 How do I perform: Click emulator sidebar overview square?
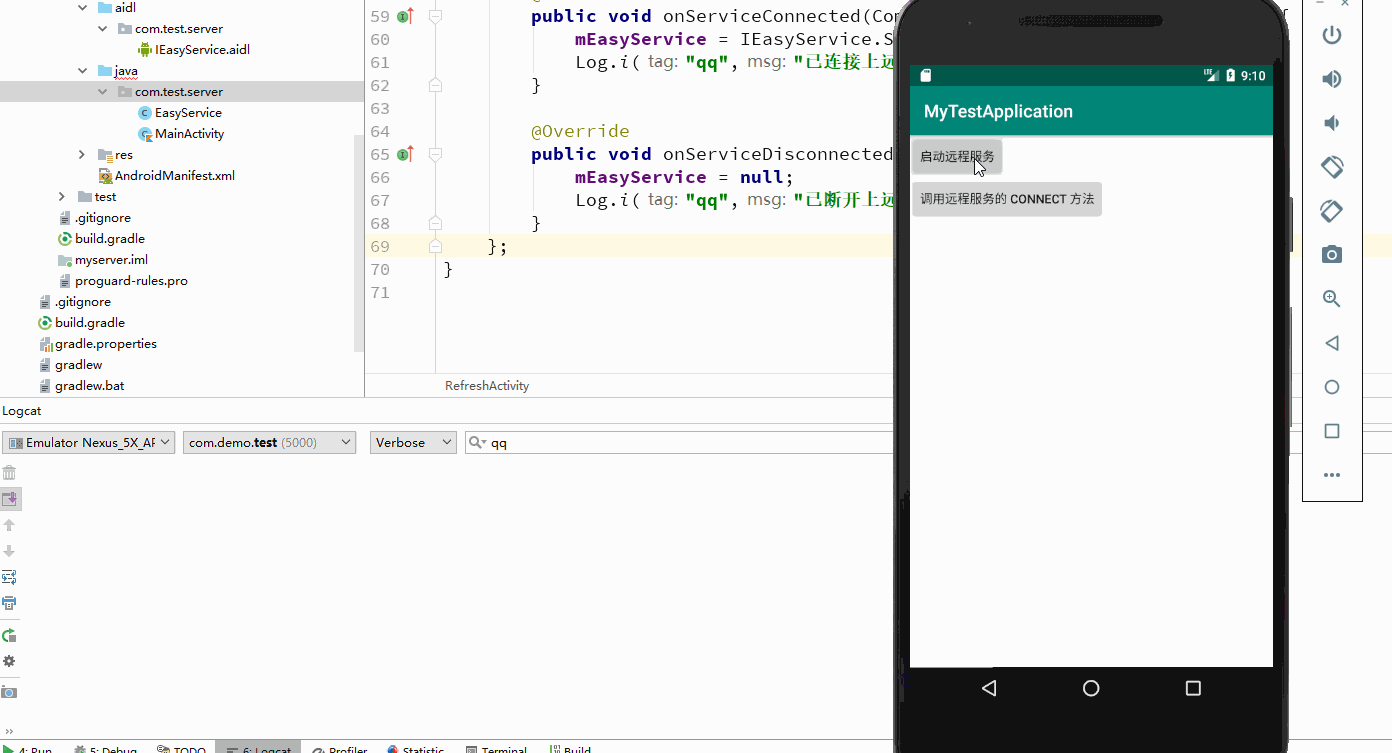[x=1332, y=431]
